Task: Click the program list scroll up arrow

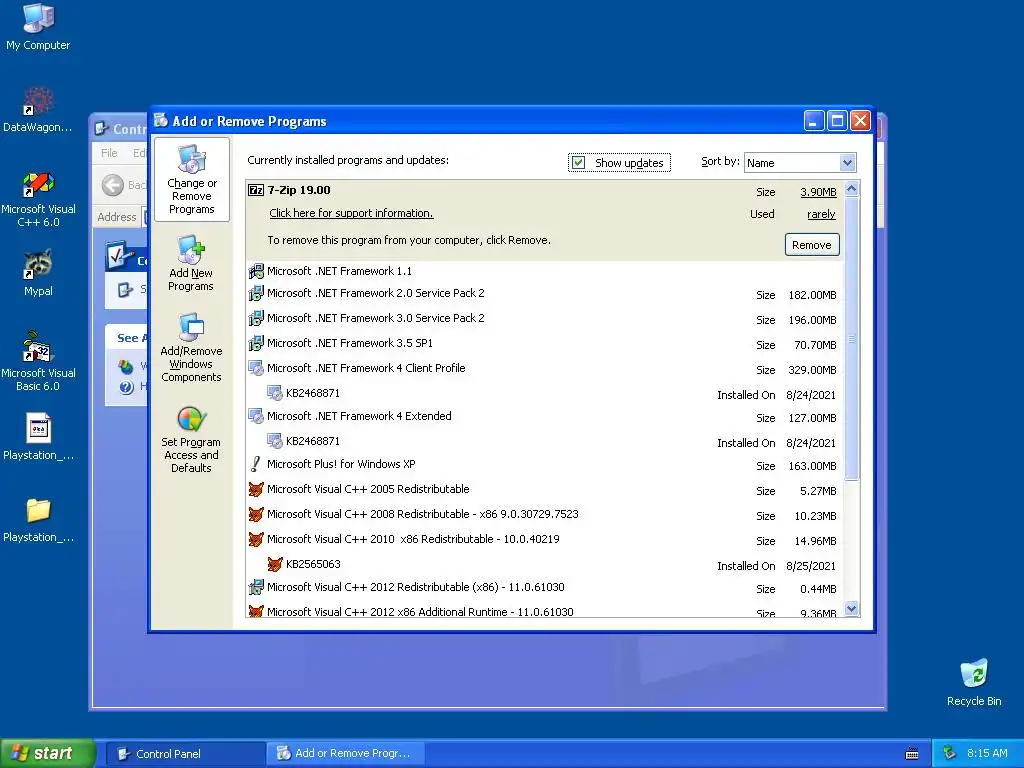Action: click(x=852, y=189)
